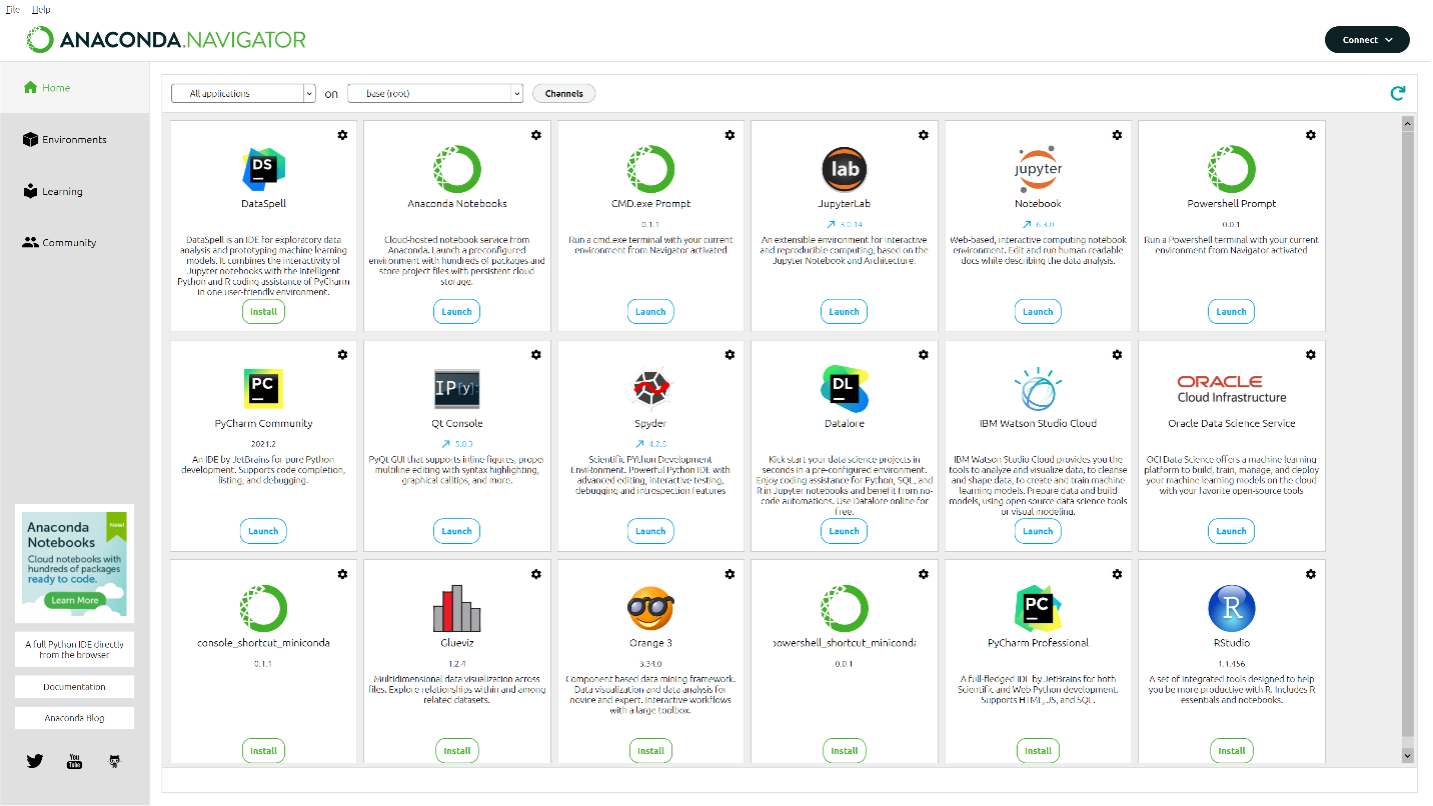
Task: Open the Documentation link
Action: [x=74, y=687]
